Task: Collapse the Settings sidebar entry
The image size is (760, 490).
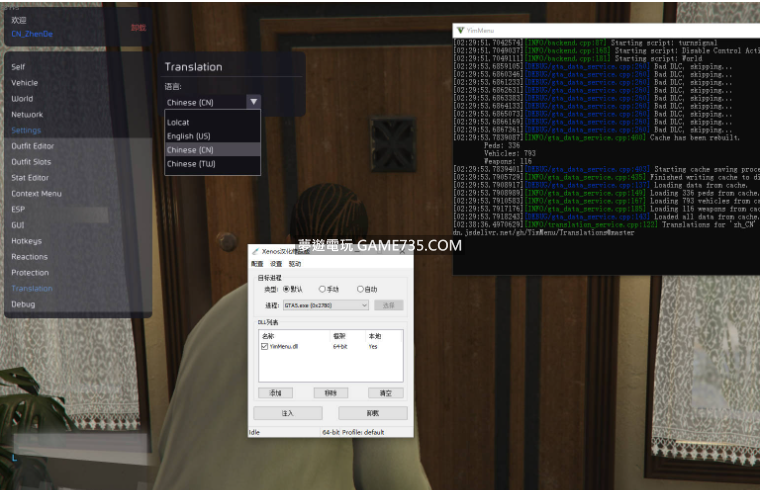Action: click(26, 130)
